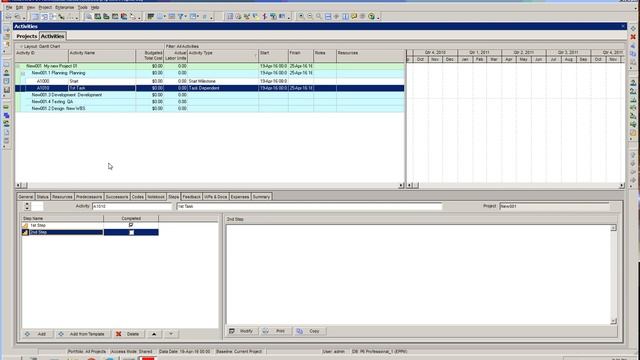Viewport: 640px width, 360px height.
Task: Open the Summary details tab
Action: [x=261, y=197]
